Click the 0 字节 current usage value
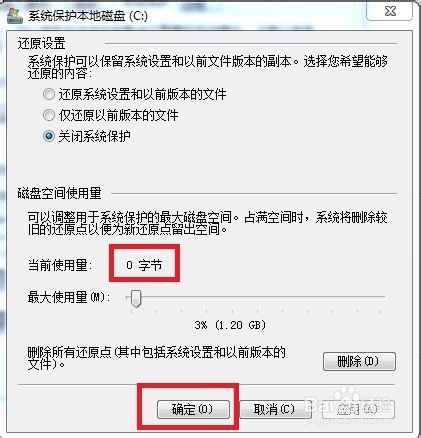 pyautogui.click(x=144, y=265)
